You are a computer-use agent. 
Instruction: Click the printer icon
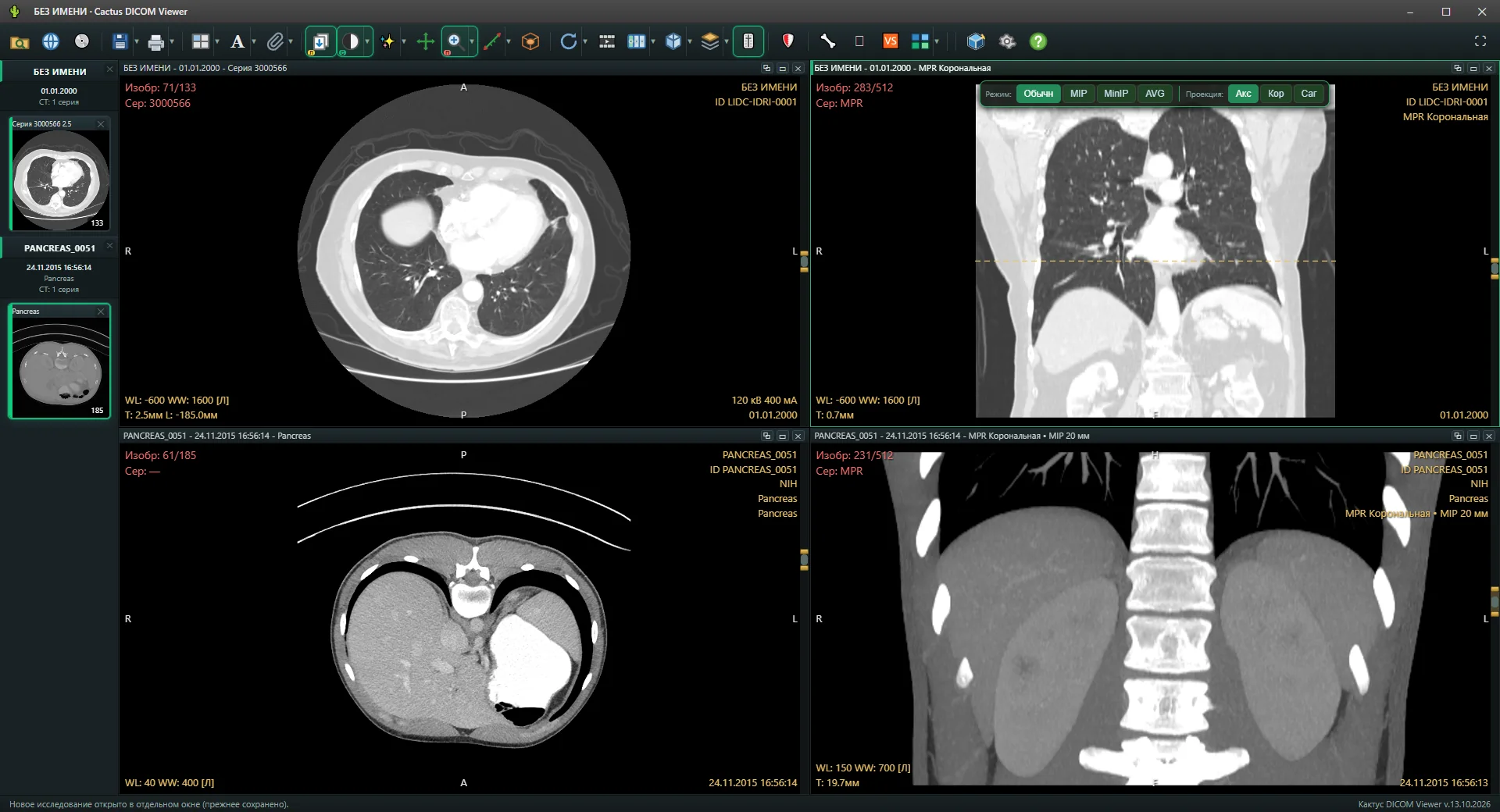(x=156, y=42)
